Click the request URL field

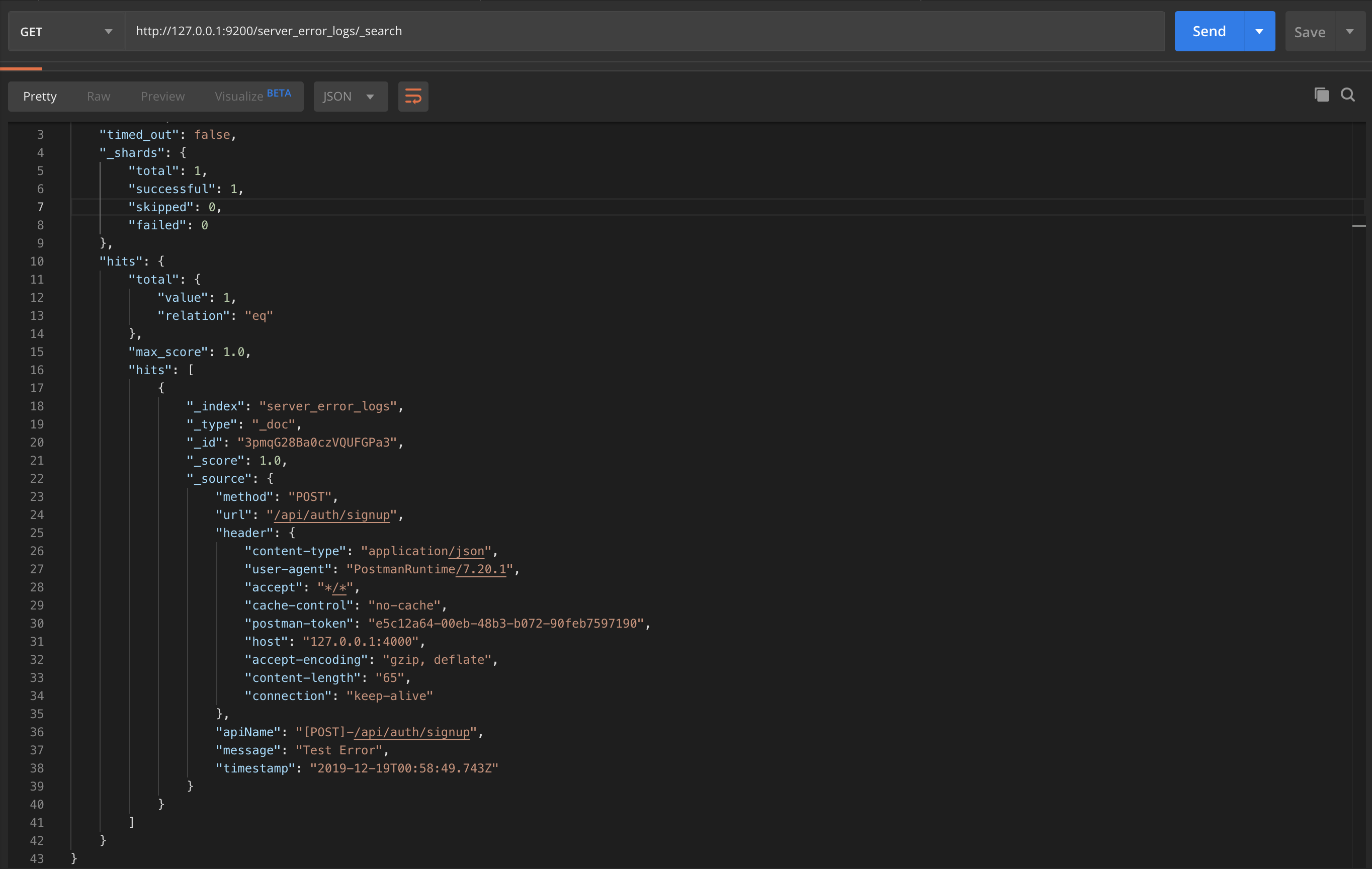point(644,31)
